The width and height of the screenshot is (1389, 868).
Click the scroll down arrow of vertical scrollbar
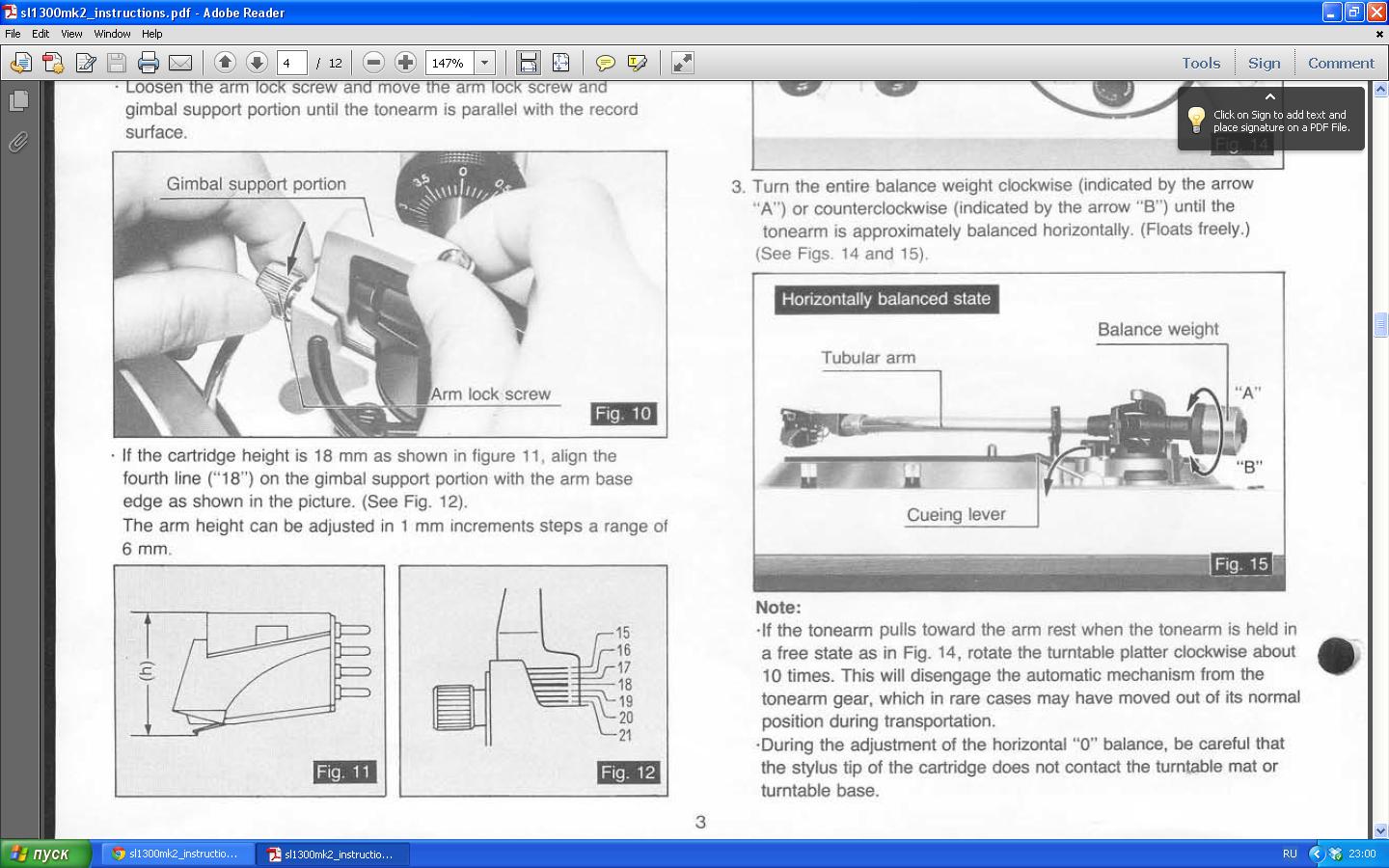click(x=1380, y=830)
